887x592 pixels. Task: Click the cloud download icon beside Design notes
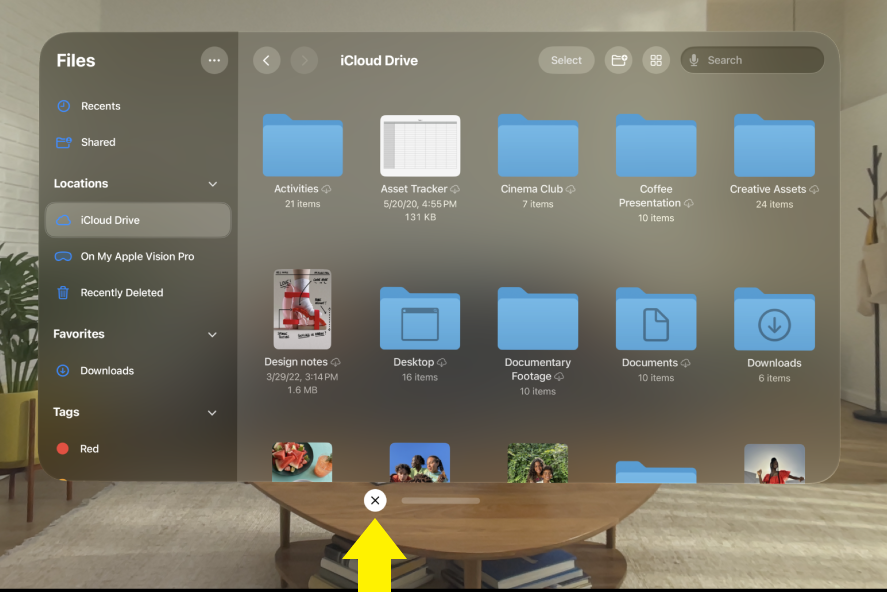coord(335,362)
